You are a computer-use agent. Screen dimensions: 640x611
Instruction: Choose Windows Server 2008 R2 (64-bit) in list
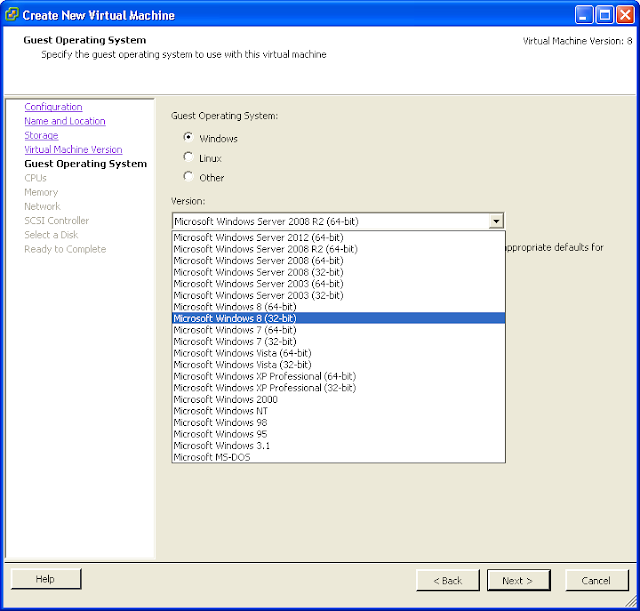pos(338,249)
